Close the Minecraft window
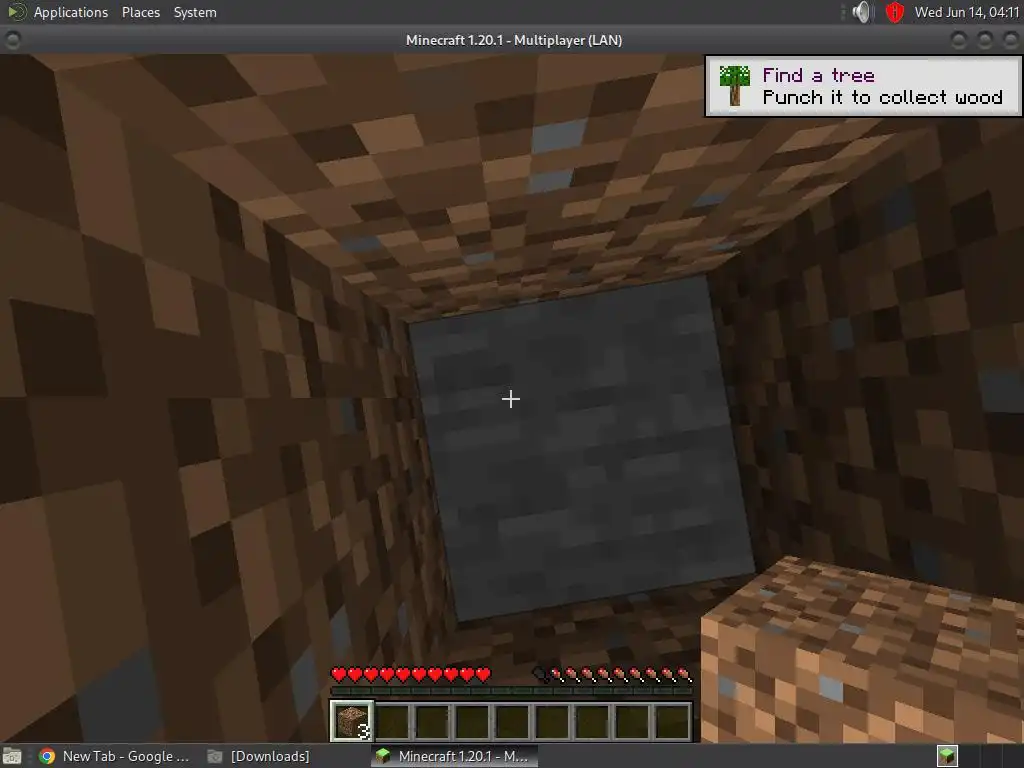The width and height of the screenshot is (1024, 768). (x=1010, y=40)
